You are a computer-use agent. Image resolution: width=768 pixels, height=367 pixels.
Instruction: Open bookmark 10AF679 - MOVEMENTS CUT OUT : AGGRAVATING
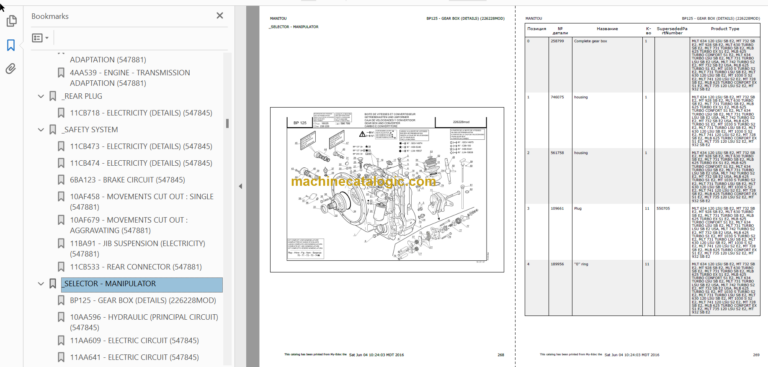pyautogui.click(x=128, y=225)
